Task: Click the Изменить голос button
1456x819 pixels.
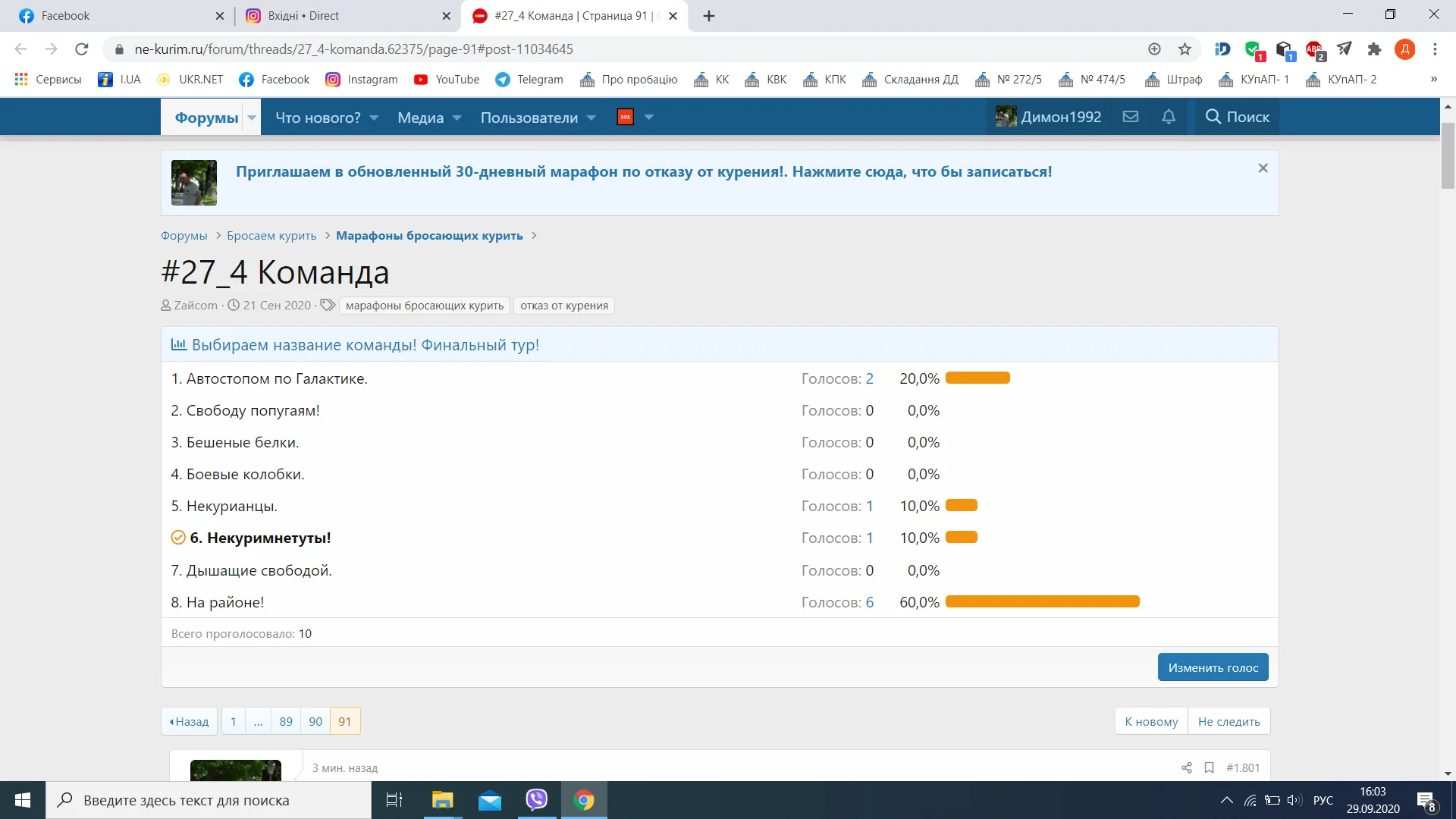Action: tap(1213, 667)
